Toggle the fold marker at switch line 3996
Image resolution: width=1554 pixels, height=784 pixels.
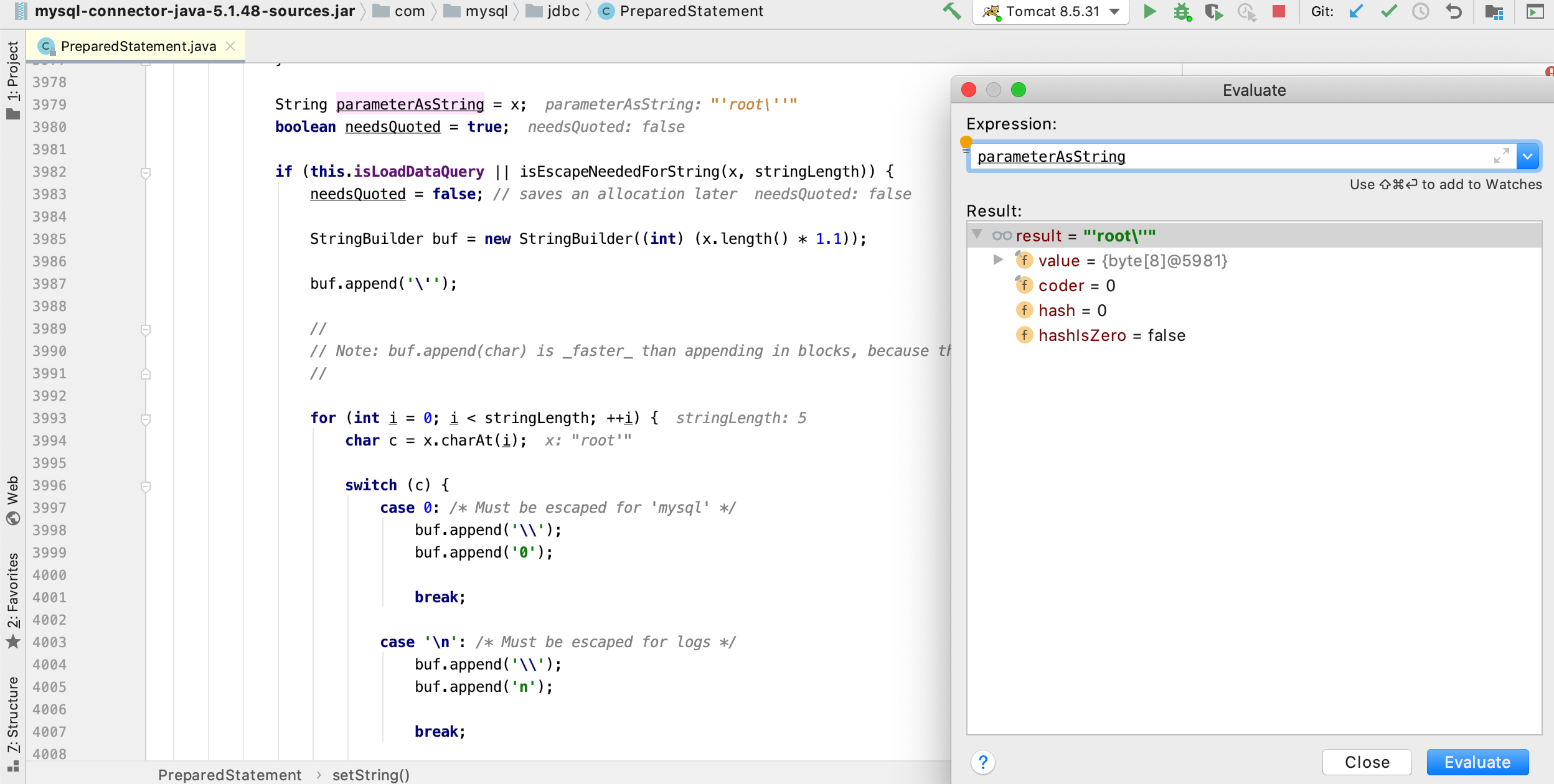click(x=146, y=486)
